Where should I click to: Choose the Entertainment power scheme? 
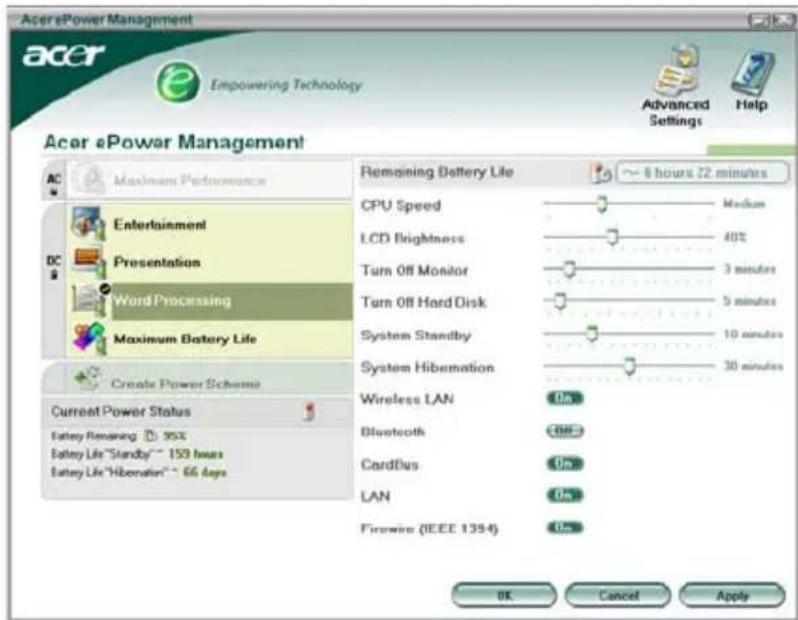click(x=209, y=224)
